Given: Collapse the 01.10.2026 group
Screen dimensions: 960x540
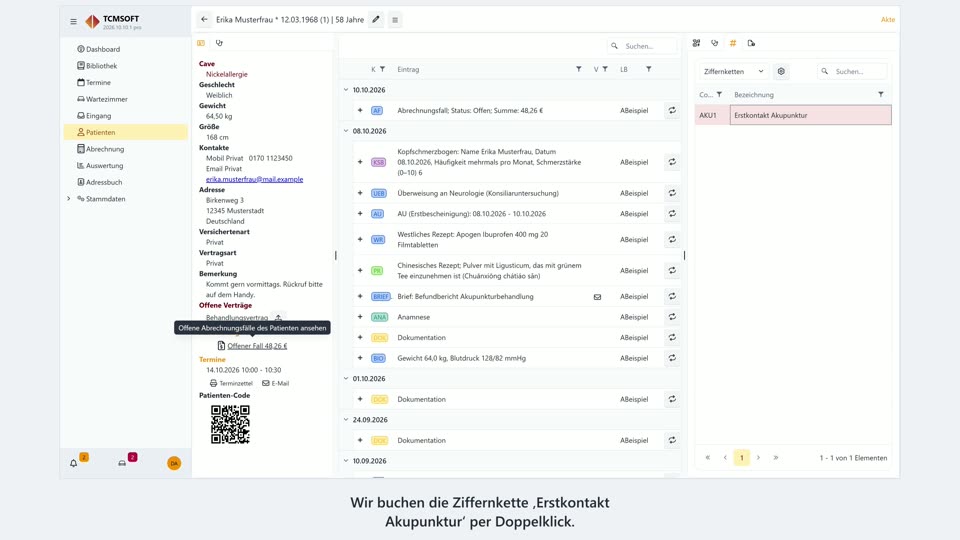Looking at the screenshot, I should [346, 378].
